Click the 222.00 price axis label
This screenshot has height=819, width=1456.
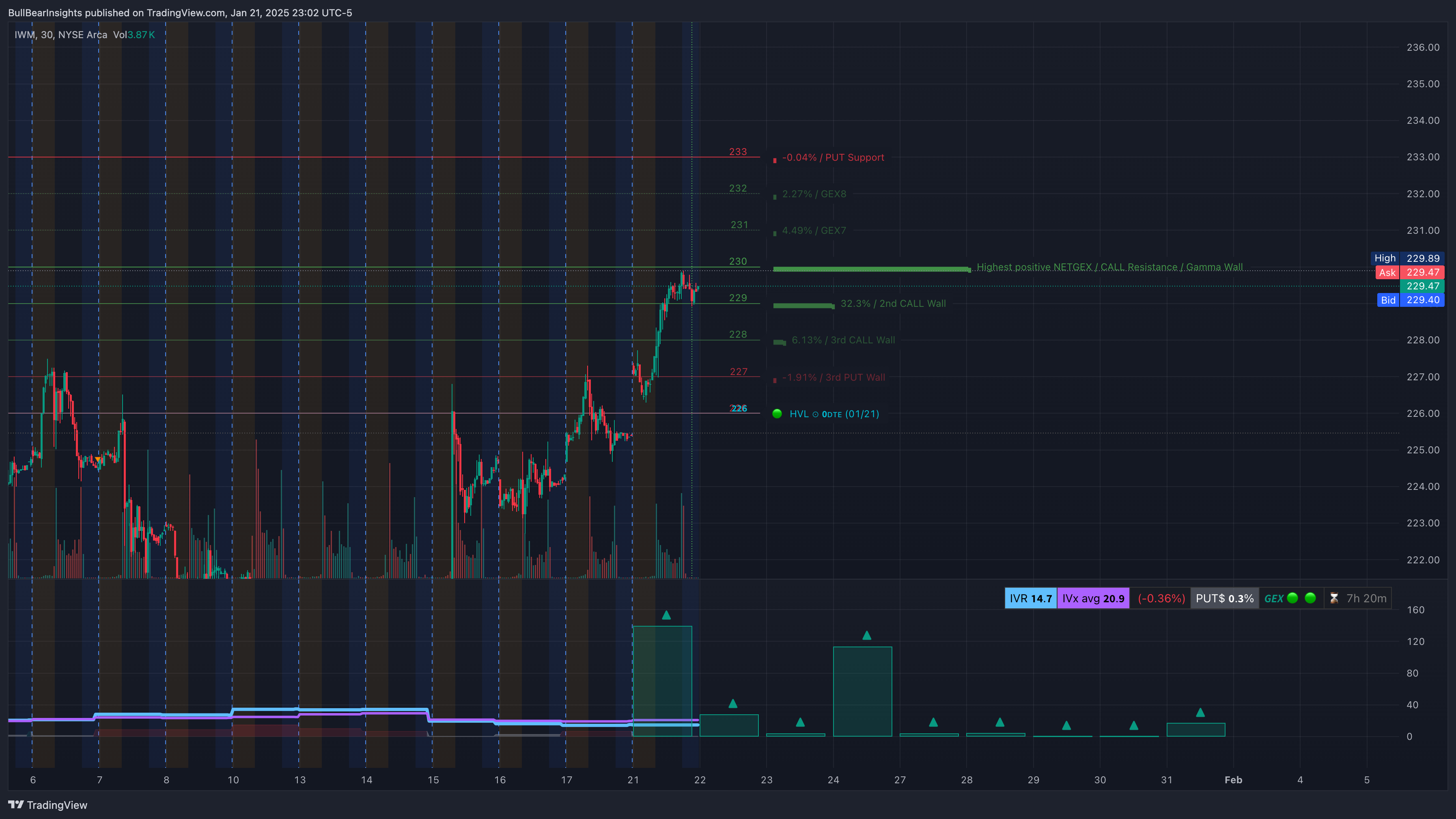1423,560
